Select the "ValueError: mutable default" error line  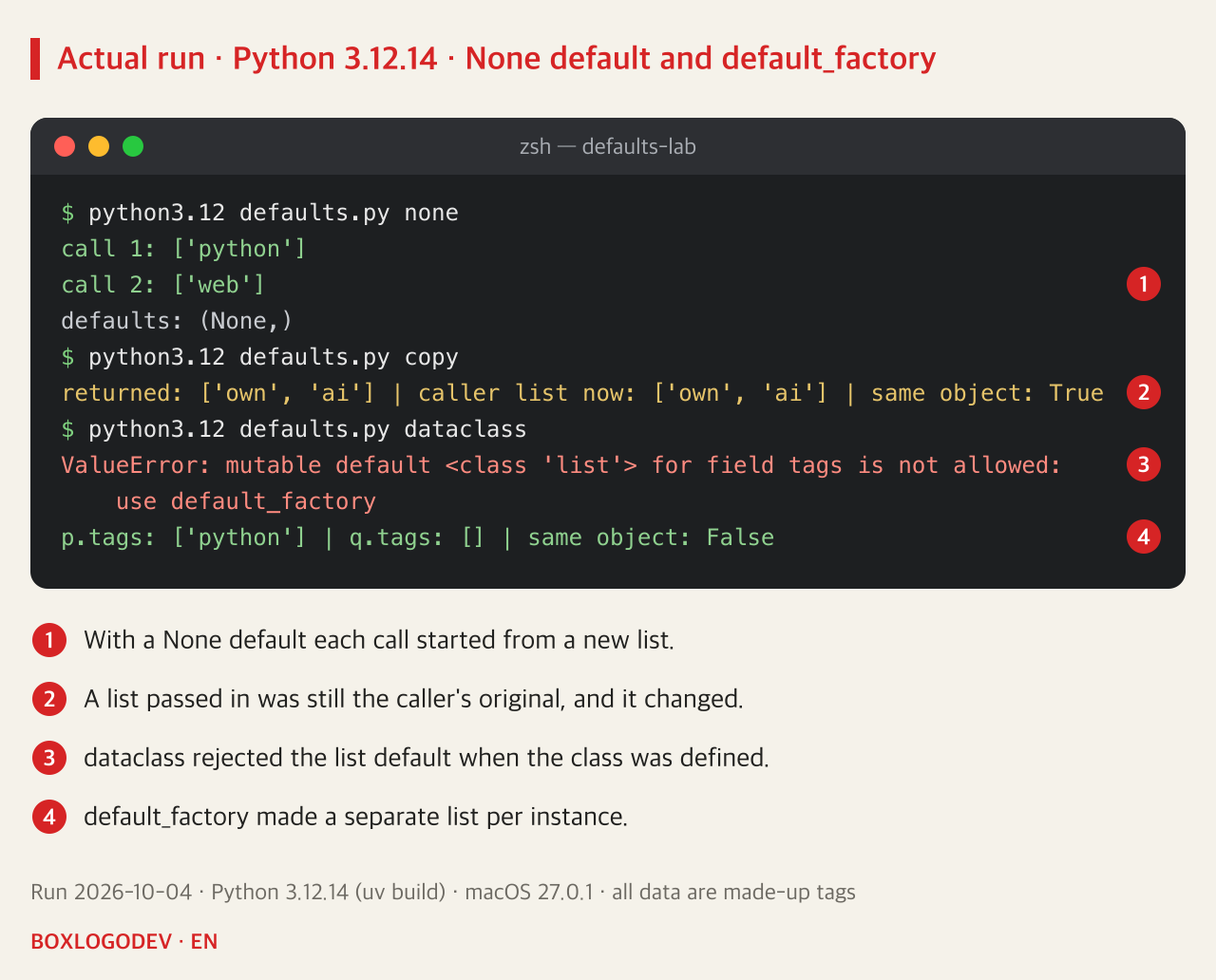(561, 465)
